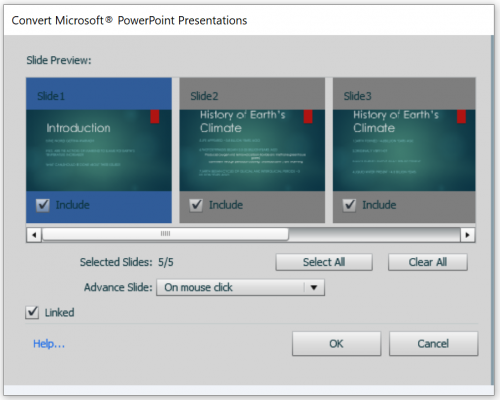
Task: Toggle the Linked checkbox
Action: [32, 312]
